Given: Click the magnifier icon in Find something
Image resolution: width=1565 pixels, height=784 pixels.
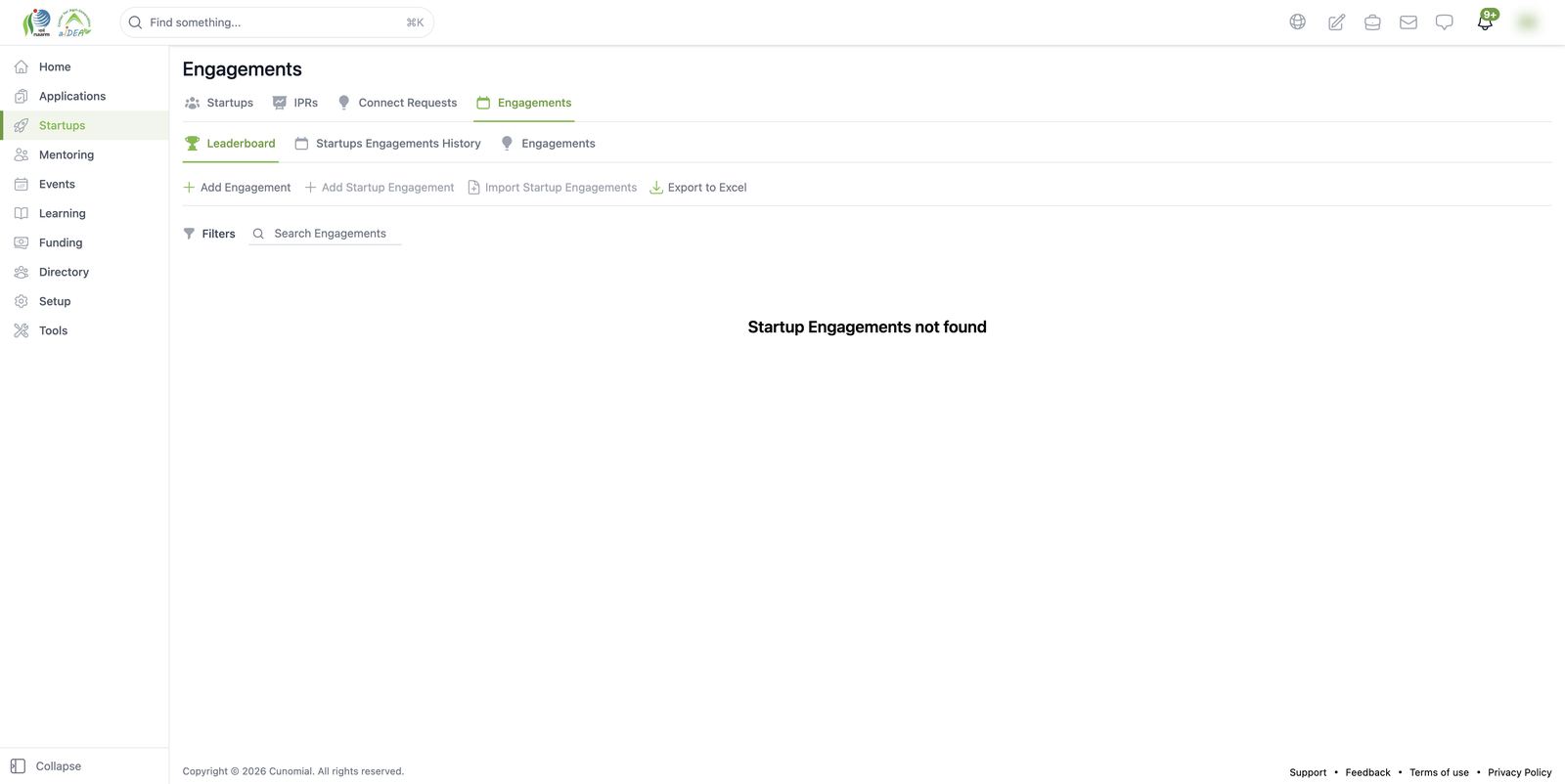Looking at the screenshot, I should 136,22.
